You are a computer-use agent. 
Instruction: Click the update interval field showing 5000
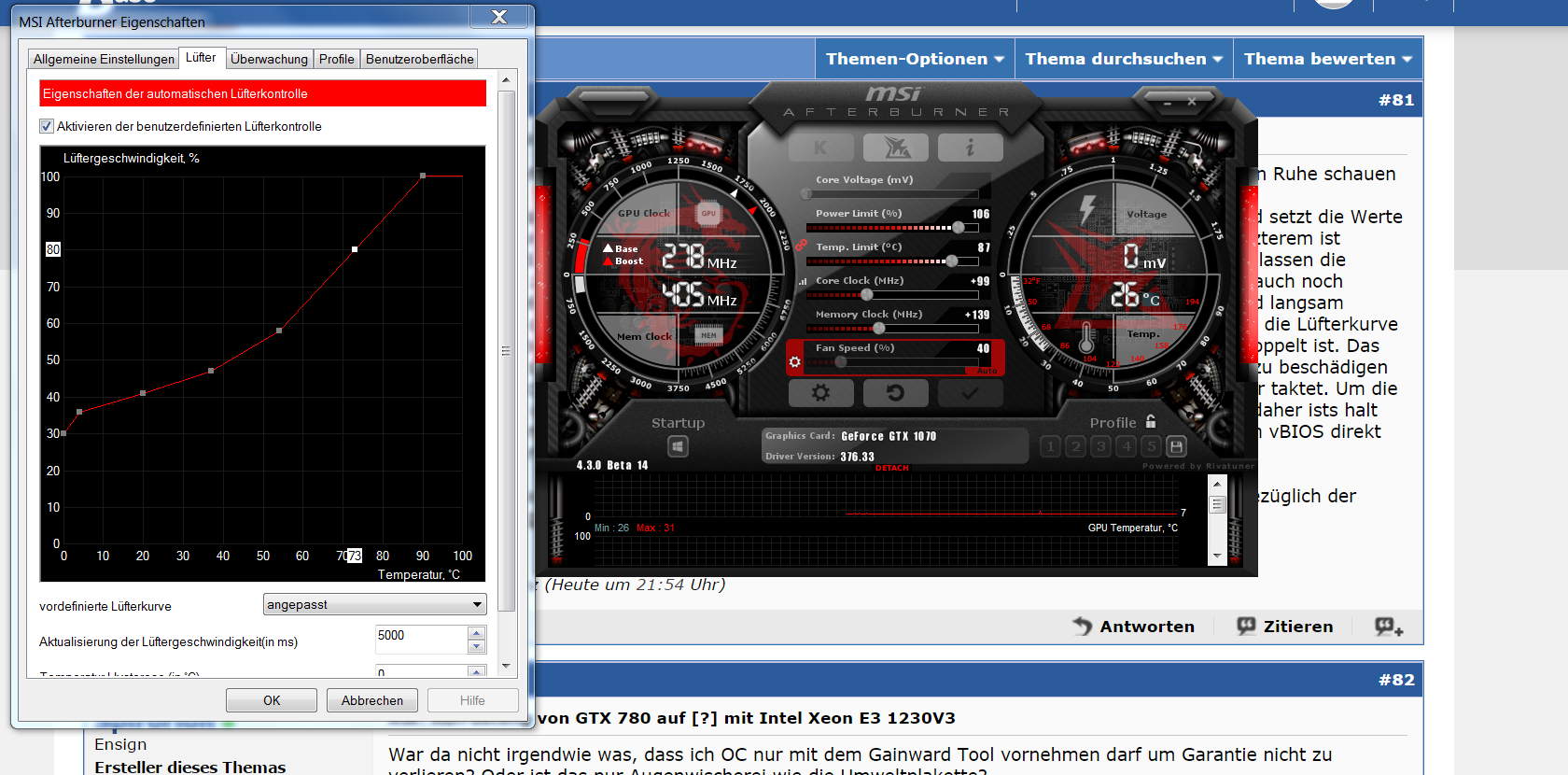(421, 640)
